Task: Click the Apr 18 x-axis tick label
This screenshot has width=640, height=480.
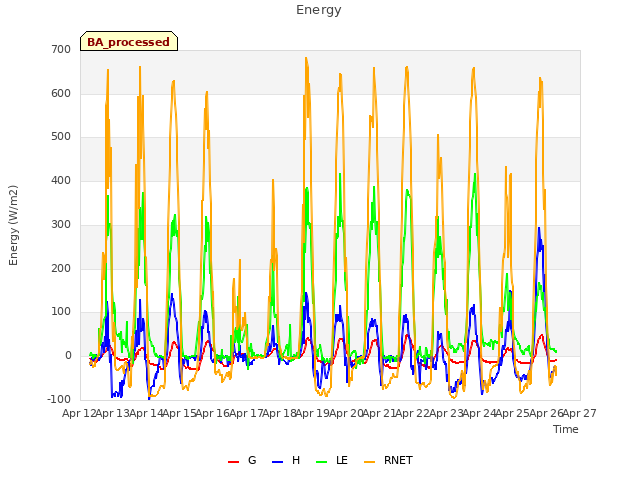Action: pyautogui.click(x=279, y=413)
